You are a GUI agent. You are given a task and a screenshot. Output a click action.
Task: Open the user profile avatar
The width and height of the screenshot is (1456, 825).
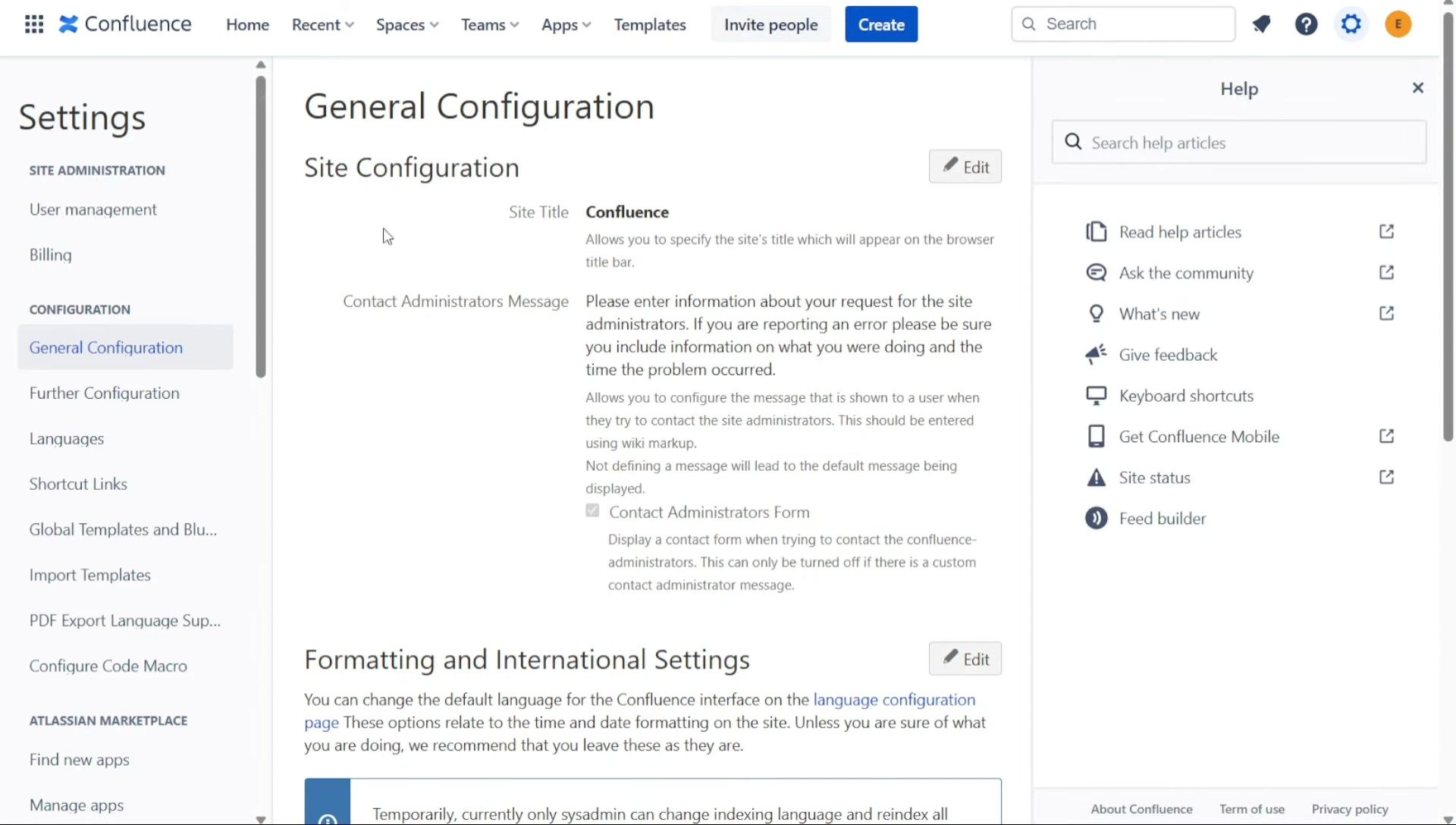click(x=1398, y=24)
